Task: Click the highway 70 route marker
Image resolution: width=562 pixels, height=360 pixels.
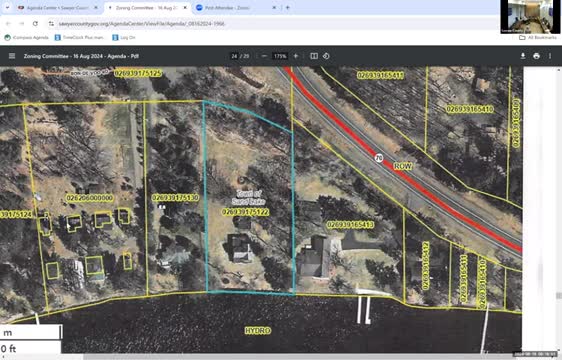Action: [379, 158]
